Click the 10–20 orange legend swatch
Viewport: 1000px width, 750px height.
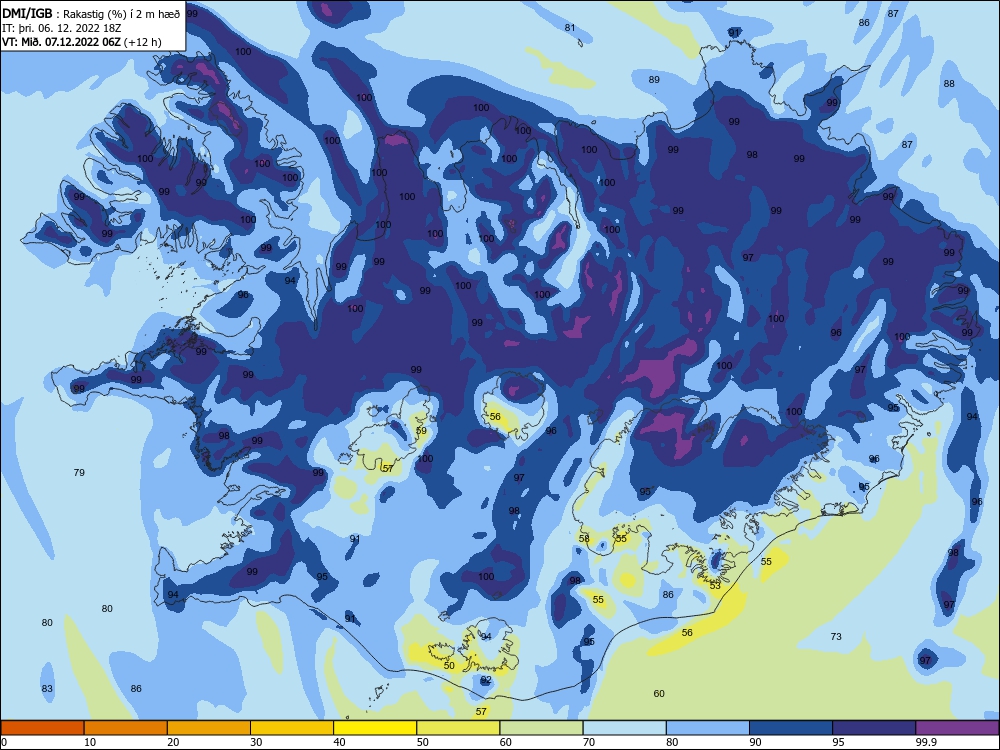click(126, 728)
